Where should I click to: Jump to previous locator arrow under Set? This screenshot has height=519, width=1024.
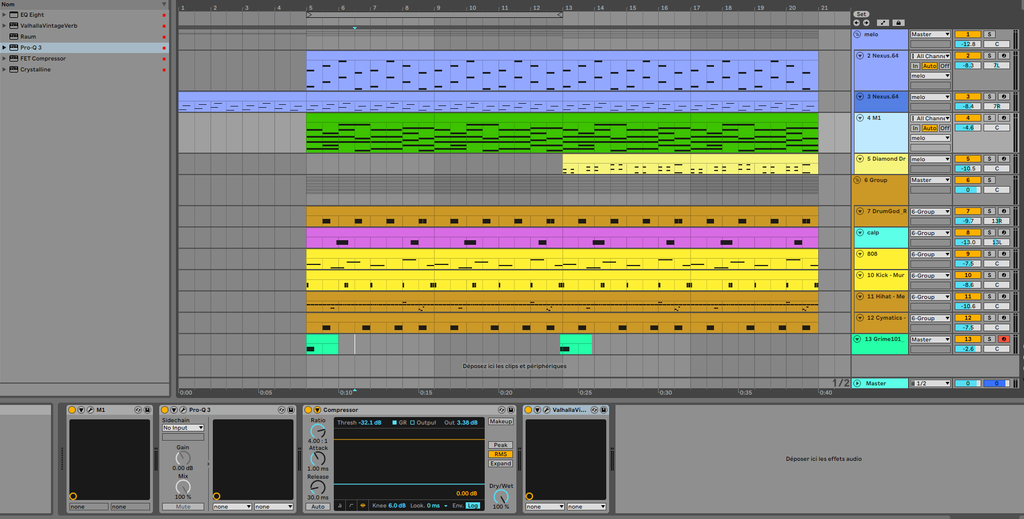(x=856, y=23)
